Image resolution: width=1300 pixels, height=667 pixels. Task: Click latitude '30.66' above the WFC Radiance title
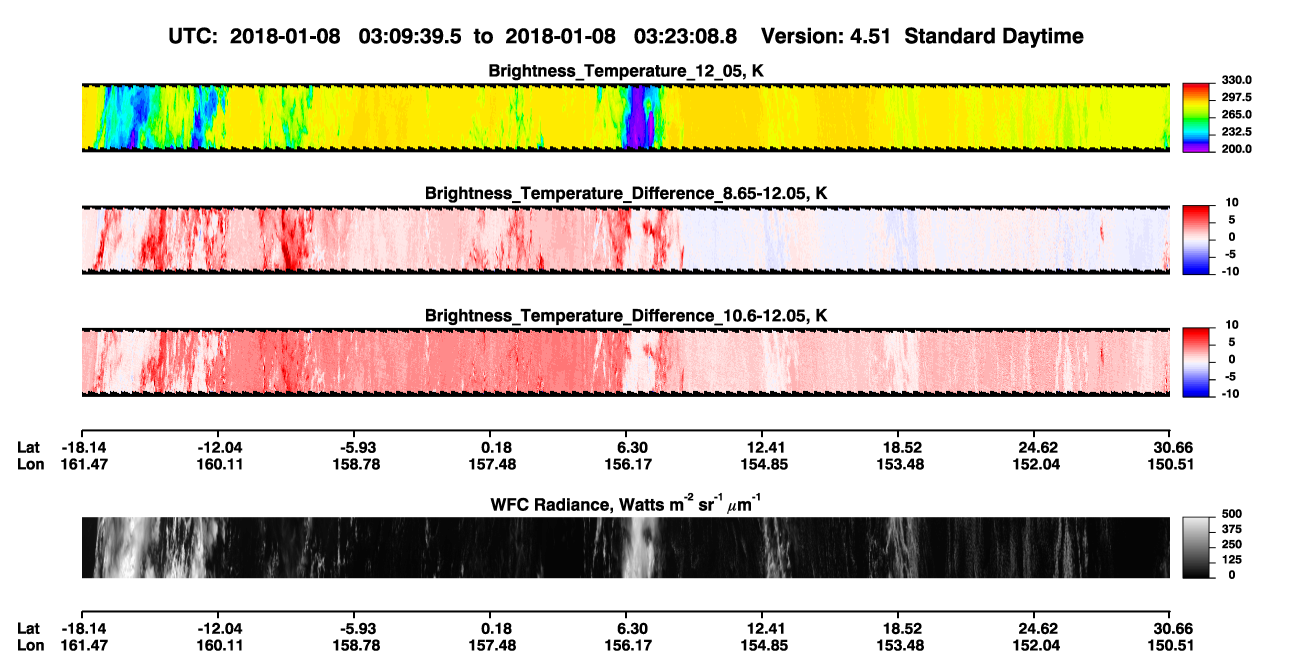click(x=1171, y=447)
